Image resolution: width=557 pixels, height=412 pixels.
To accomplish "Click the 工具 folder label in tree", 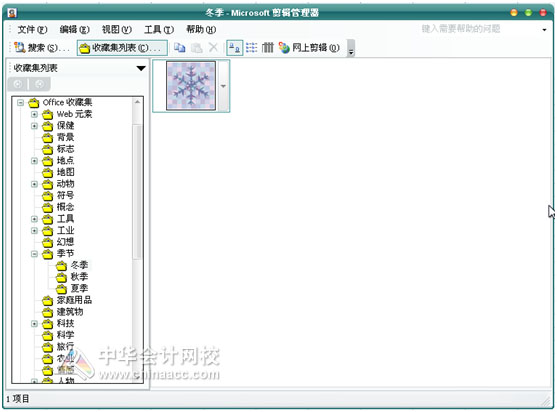I will [x=65, y=218].
